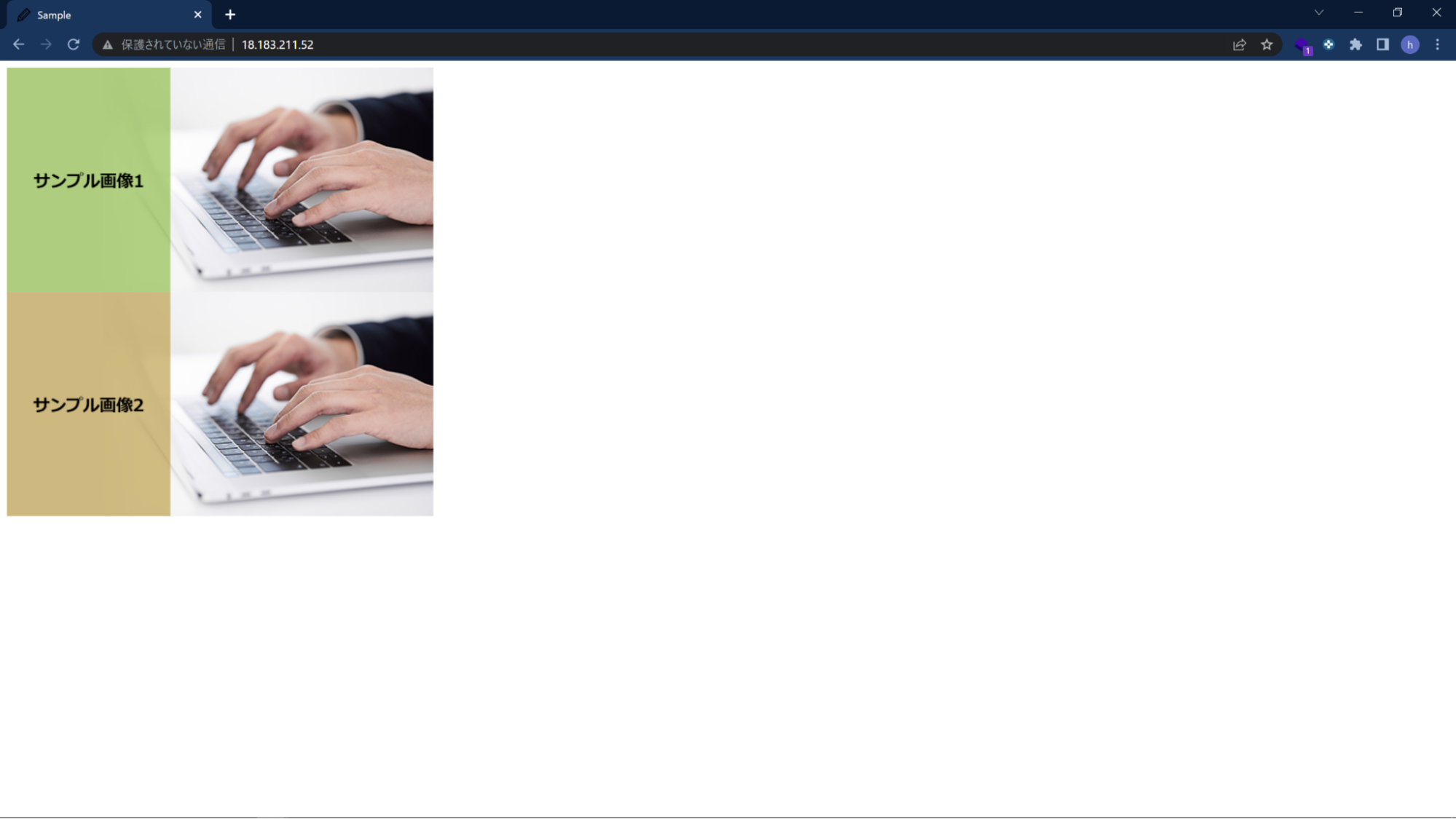The height and width of the screenshot is (819, 1456).
Task: Click the share/export icon in toolbar
Action: click(1240, 44)
